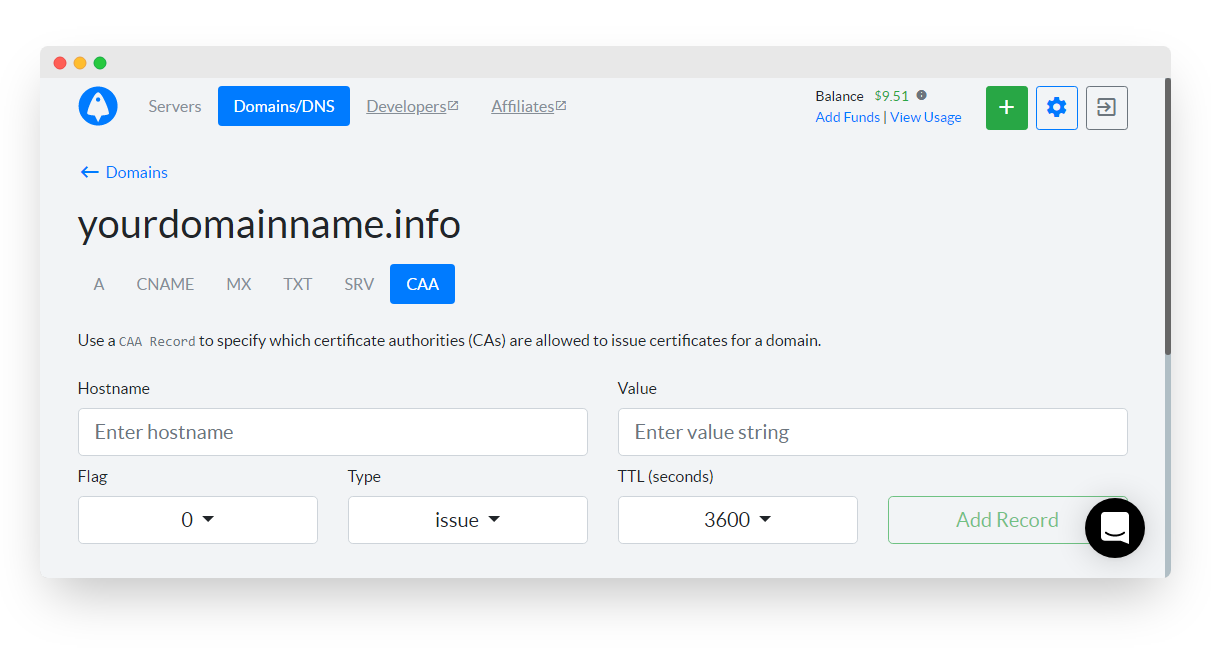Click the Add Record button

(1007, 520)
